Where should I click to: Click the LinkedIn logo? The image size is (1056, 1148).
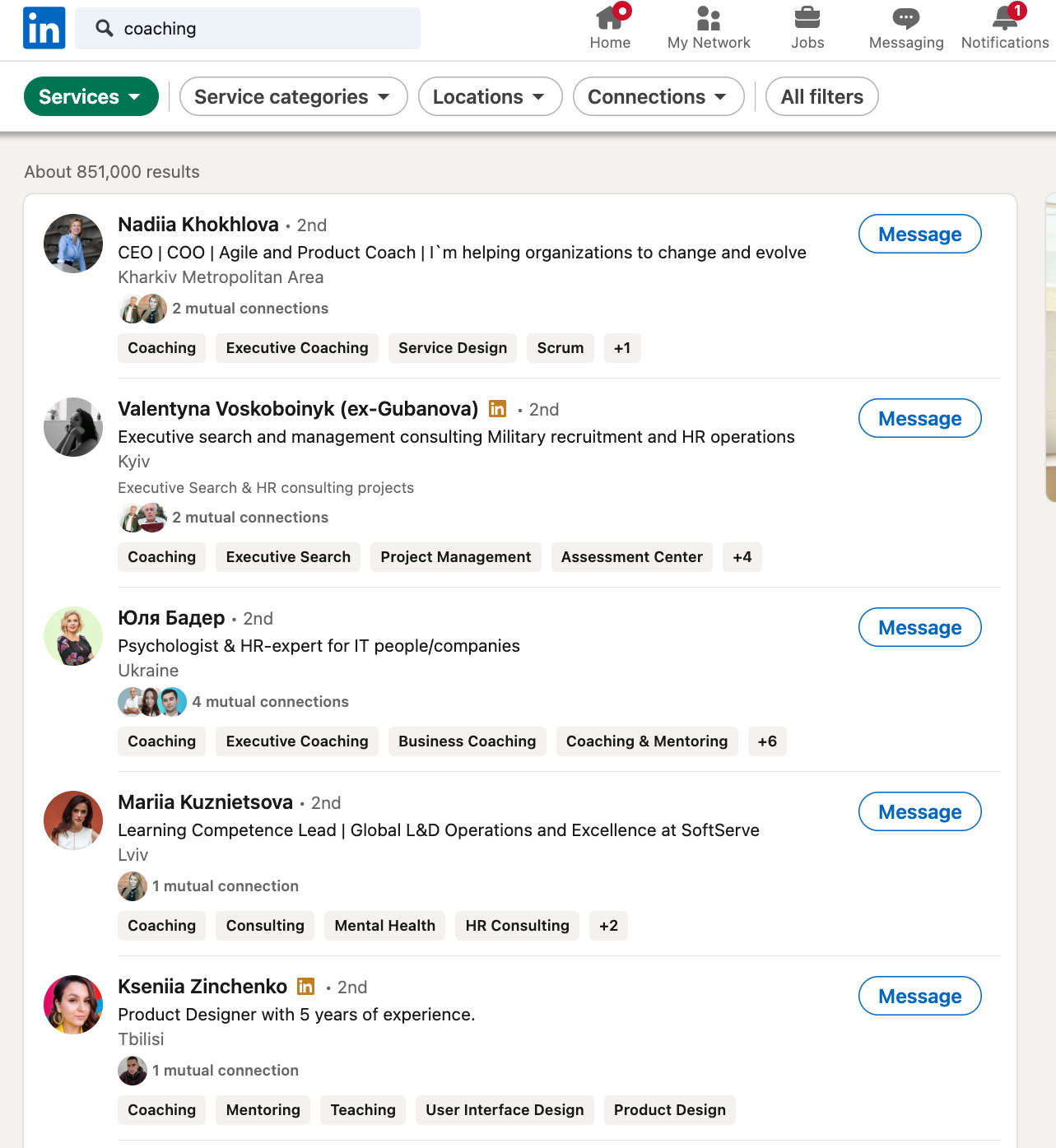point(44,27)
